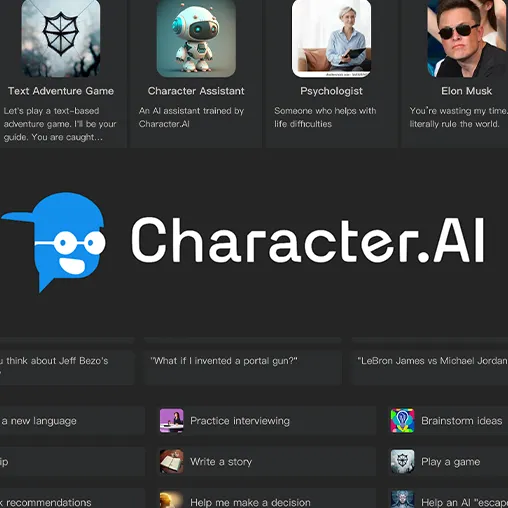Click the Help an AI escape icon
Image resolution: width=508 pixels, height=508 pixels.
pos(402,499)
